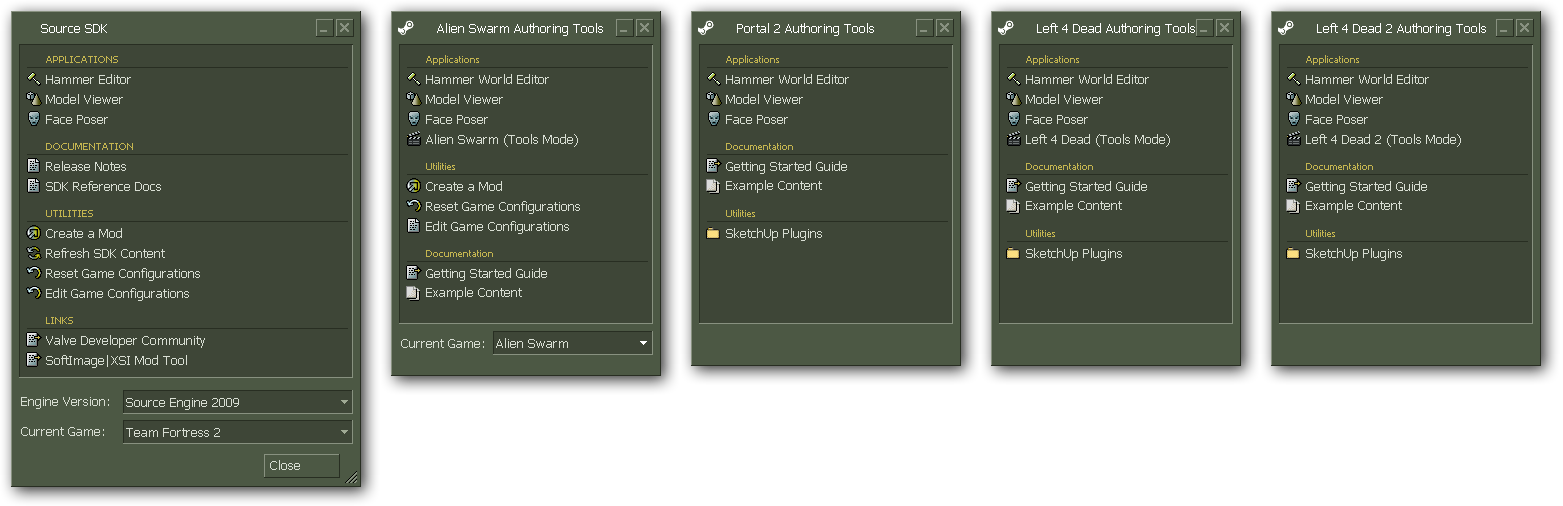1563x506 pixels.
Task: Click Face Poser icon in Portal 2 tools
Action: point(713,119)
